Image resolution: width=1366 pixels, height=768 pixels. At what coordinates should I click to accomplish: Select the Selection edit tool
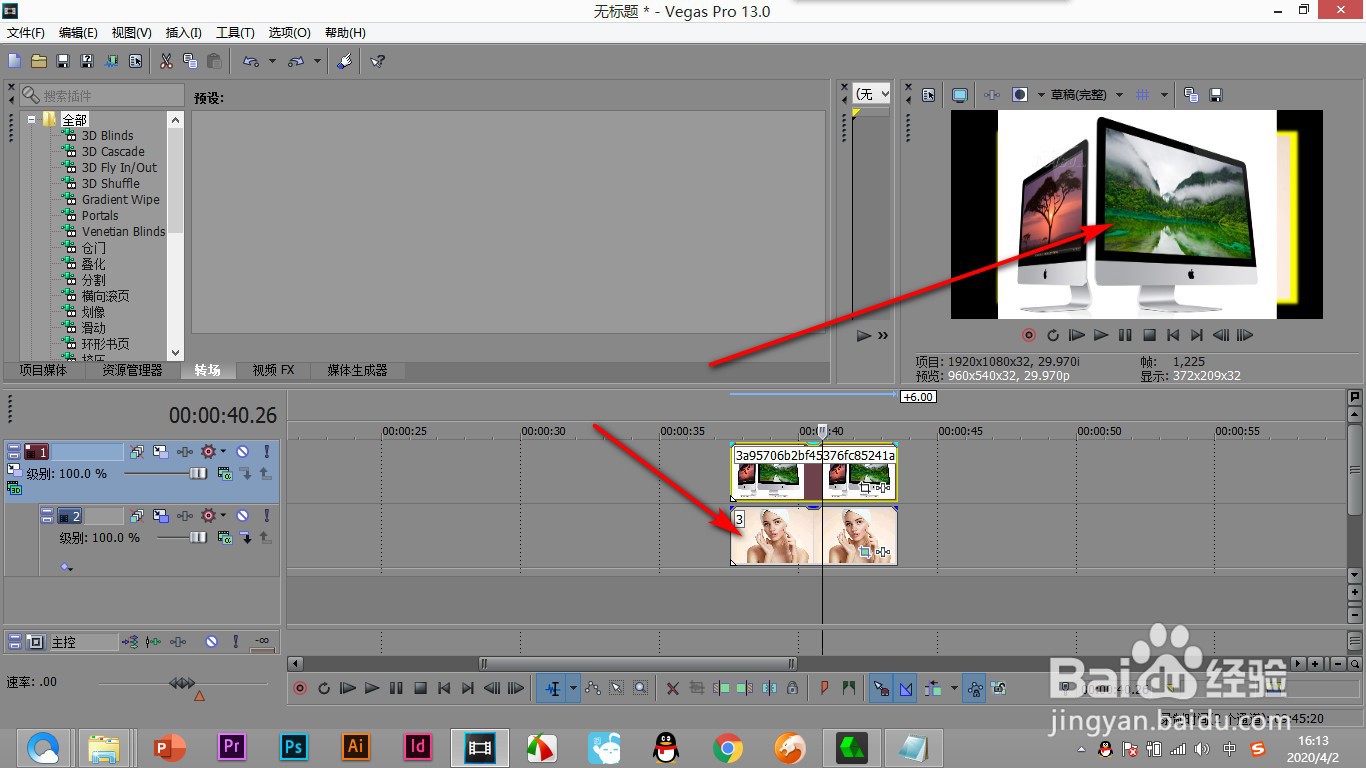pos(616,688)
